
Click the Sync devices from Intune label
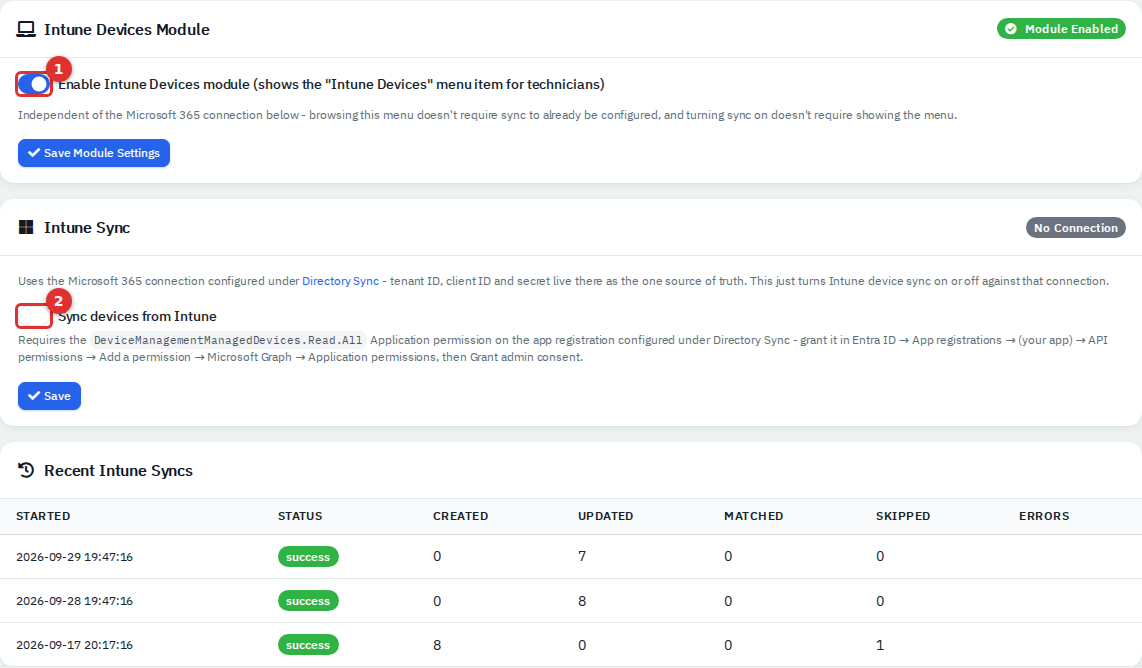(x=137, y=316)
